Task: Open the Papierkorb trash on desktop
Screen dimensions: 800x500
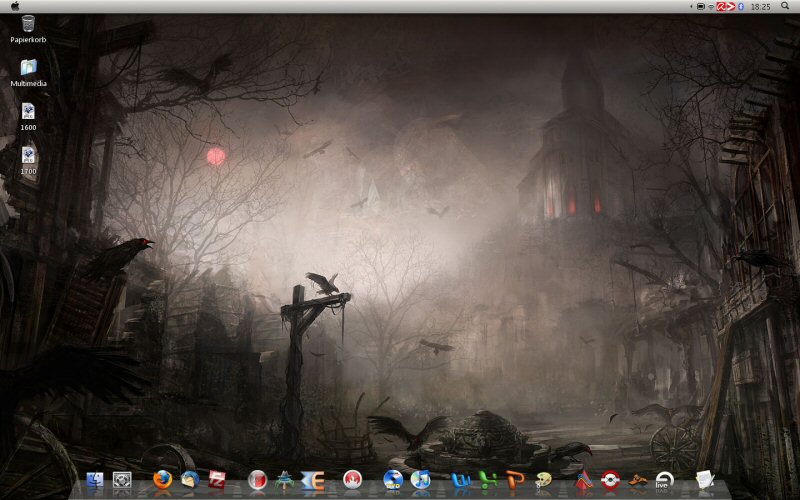Action: [x=28, y=24]
